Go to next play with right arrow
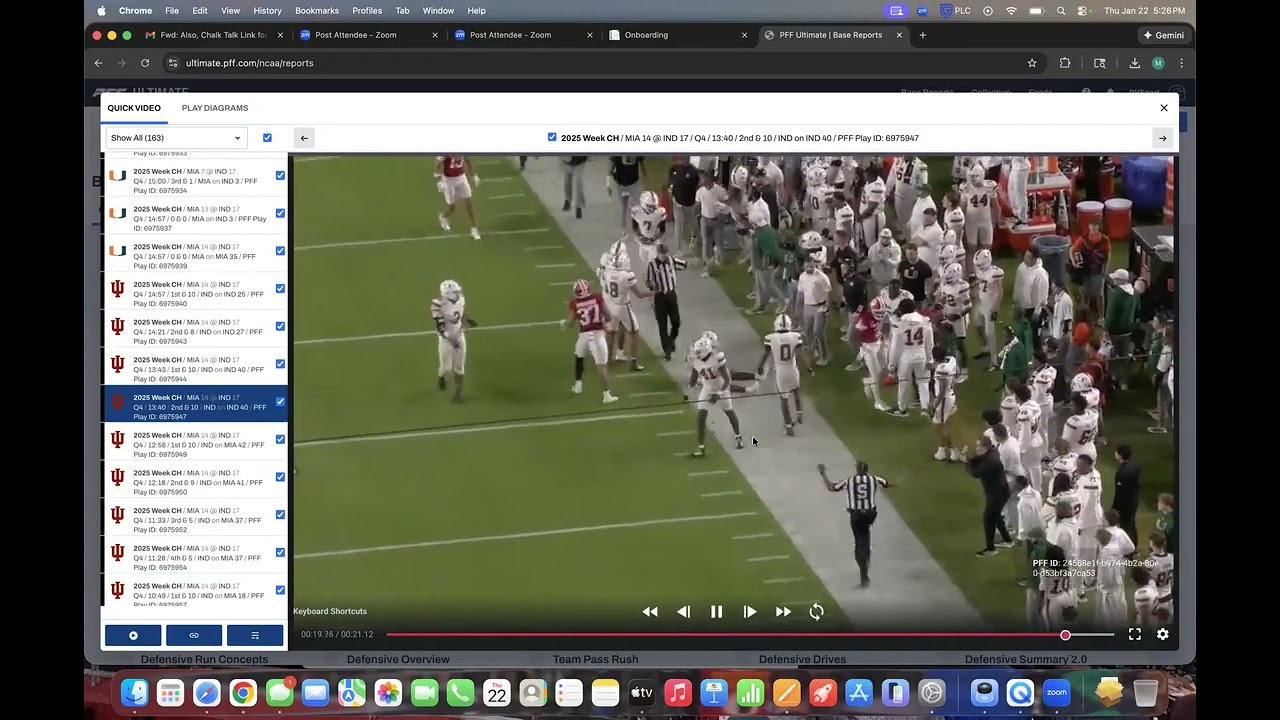The height and width of the screenshot is (720, 1280). click(1162, 138)
